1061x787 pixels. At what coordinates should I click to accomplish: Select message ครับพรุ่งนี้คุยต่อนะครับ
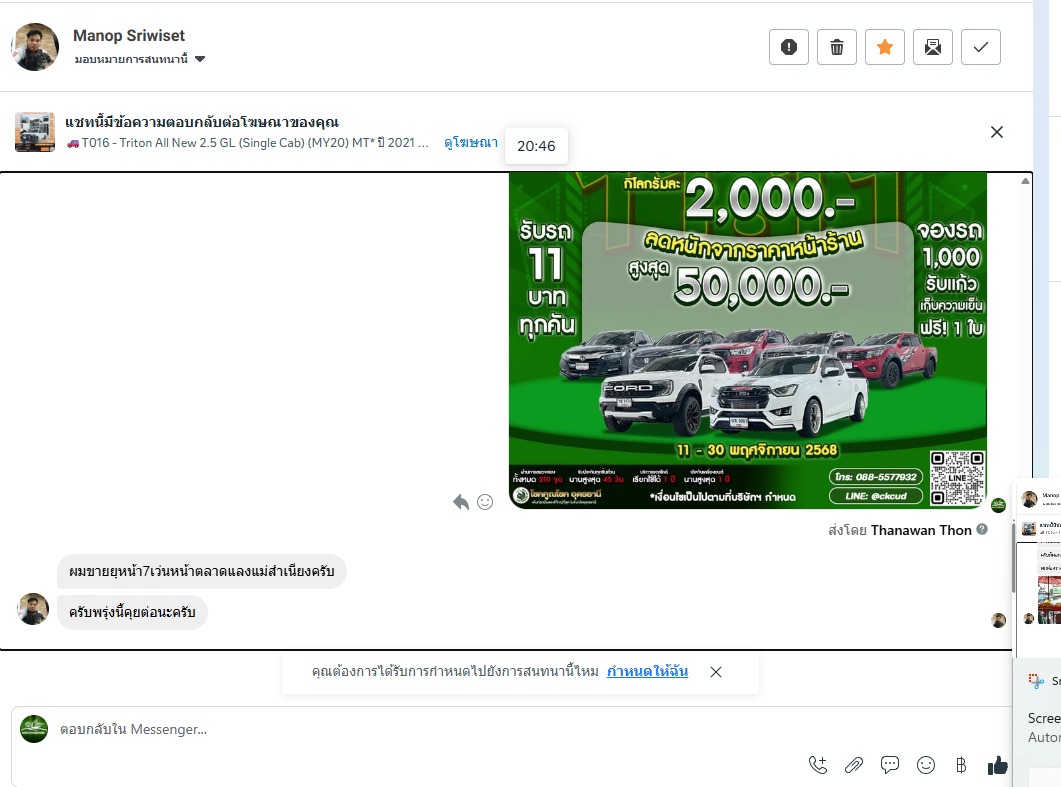pyautogui.click(x=132, y=612)
